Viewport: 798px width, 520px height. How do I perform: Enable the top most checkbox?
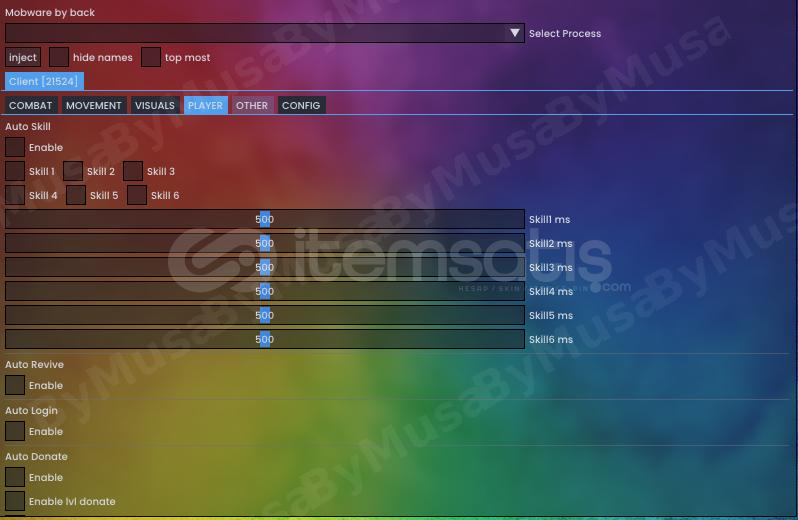click(x=151, y=57)
